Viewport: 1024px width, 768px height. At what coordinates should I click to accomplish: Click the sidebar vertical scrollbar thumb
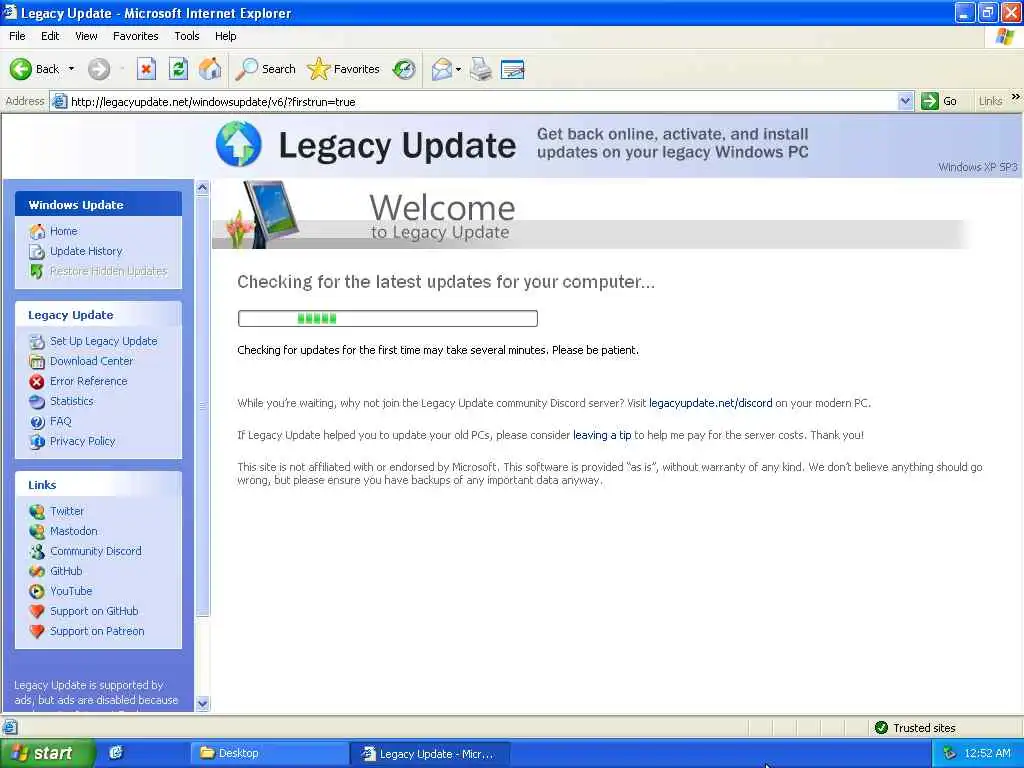(x=202, y=405)
